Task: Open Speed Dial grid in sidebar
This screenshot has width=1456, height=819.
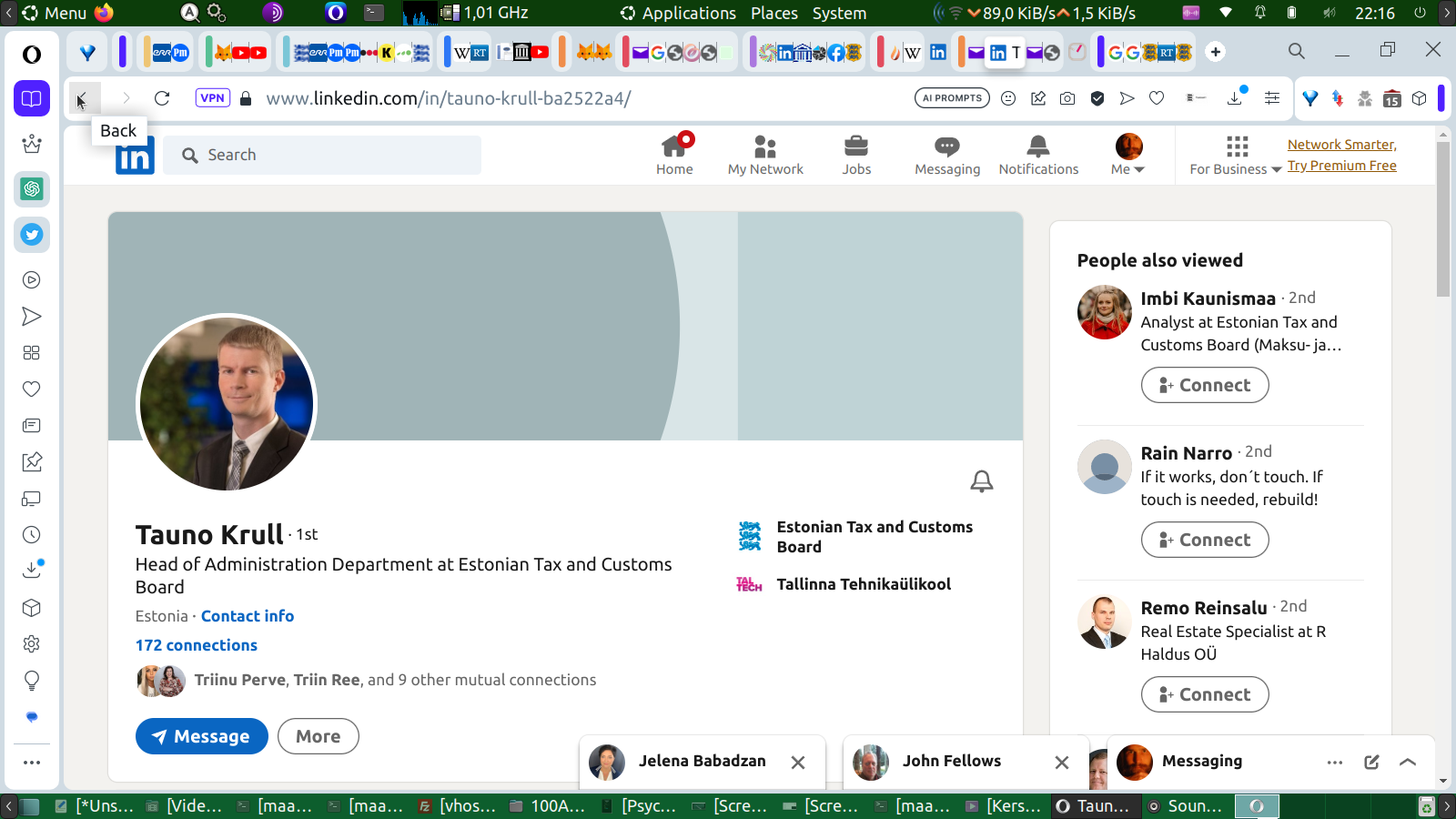Action: point(32,353)
